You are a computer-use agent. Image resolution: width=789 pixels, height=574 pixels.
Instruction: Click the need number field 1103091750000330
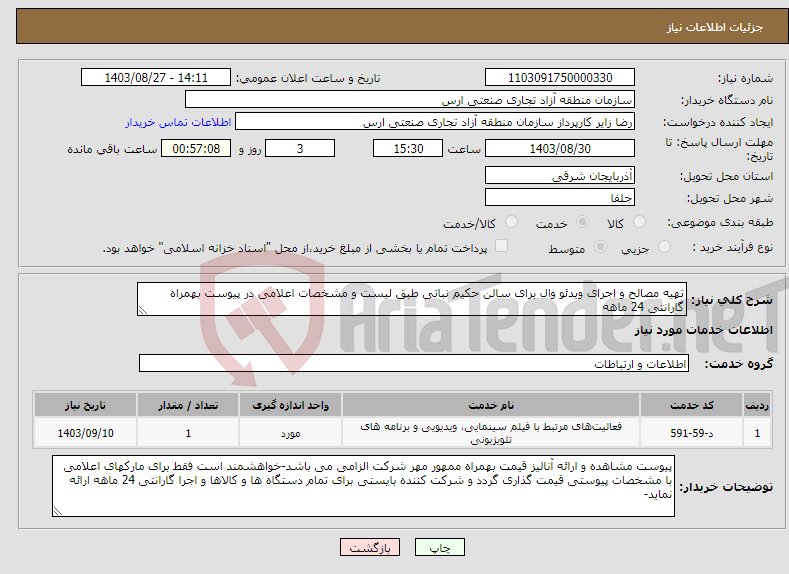click(x=560, y=77)
